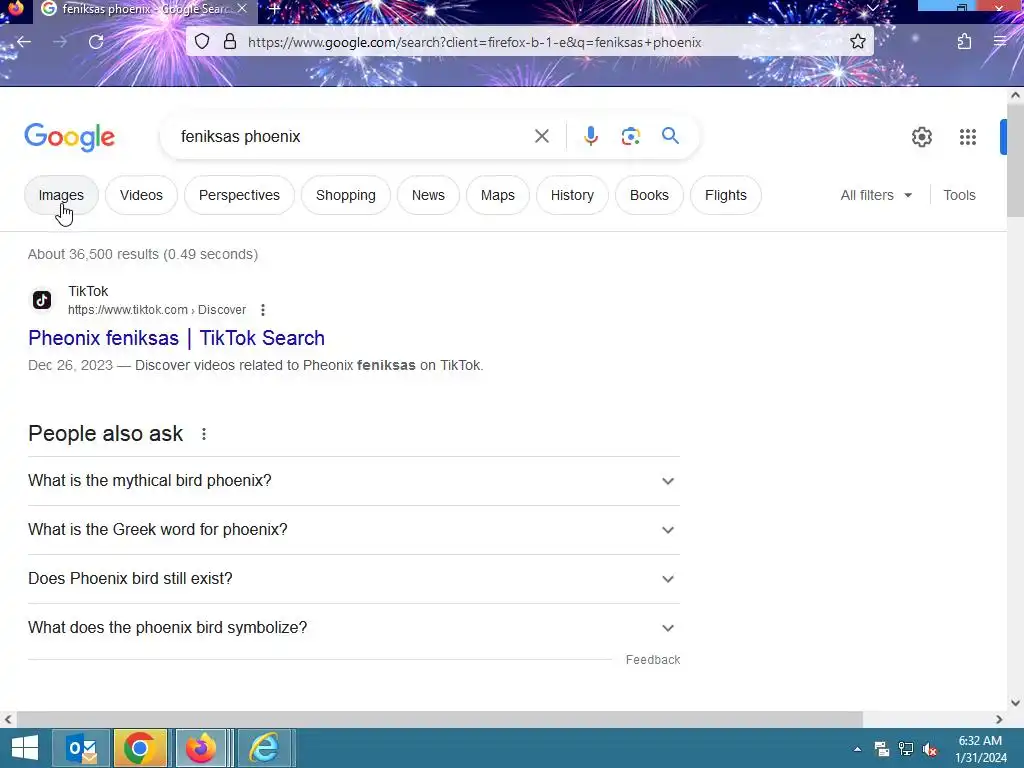Viewport: 1024px width, 768px height.
Task: Expand 'What is the mythical bird phoenix?'
Action: click(x=354, y=481)
